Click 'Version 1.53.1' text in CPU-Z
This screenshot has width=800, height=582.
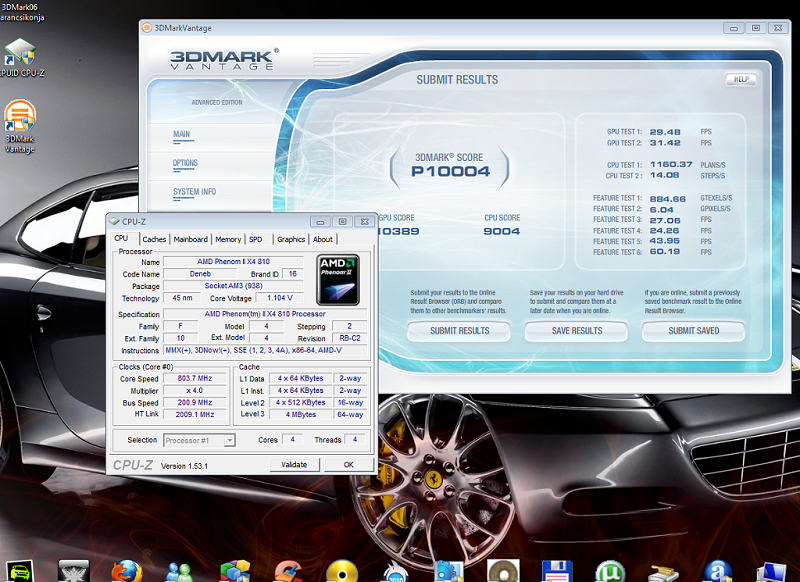pos(184,466)
